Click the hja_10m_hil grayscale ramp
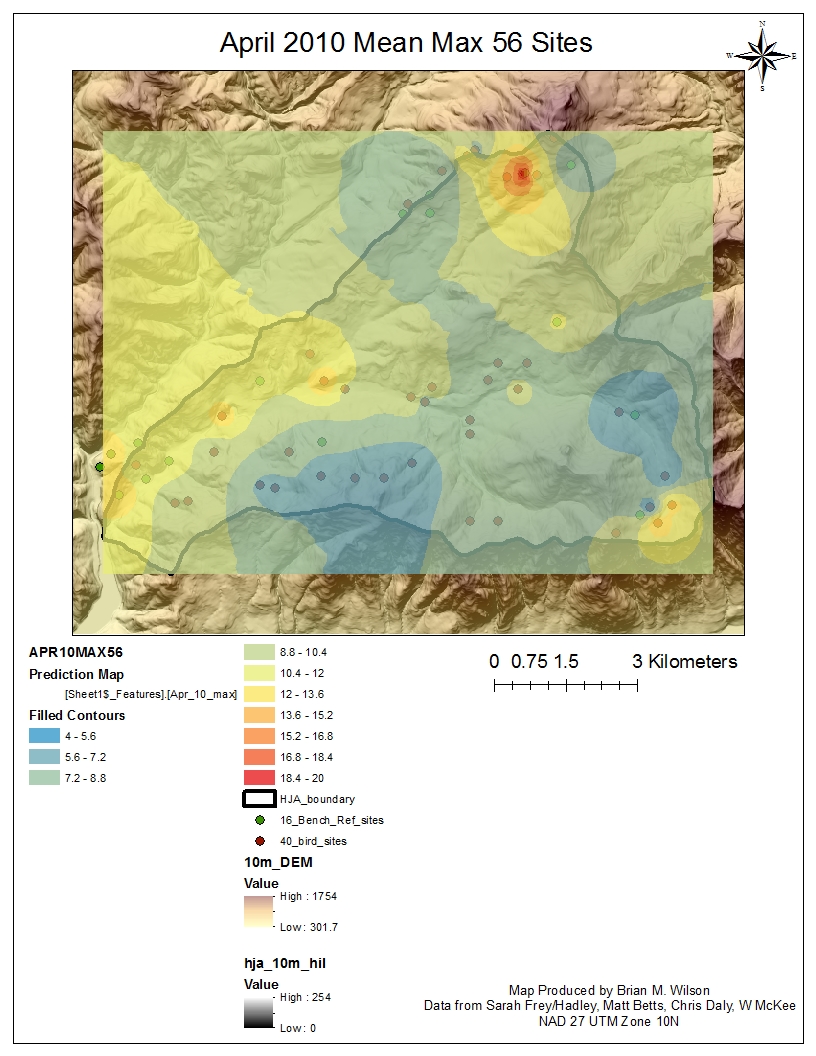The width and height of the screenshot is (816, 1056). click(259, 1013)
